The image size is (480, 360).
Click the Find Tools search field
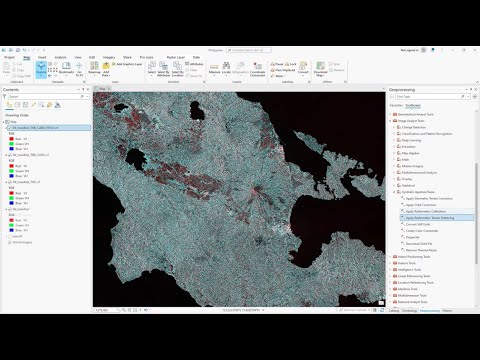[x=433, y=97]
